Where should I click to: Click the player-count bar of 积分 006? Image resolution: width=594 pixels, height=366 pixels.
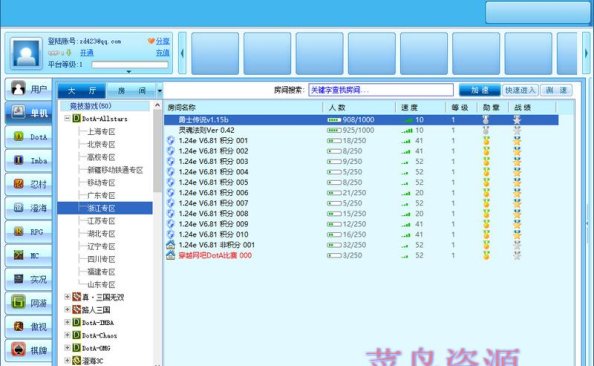tap(334, 193)
